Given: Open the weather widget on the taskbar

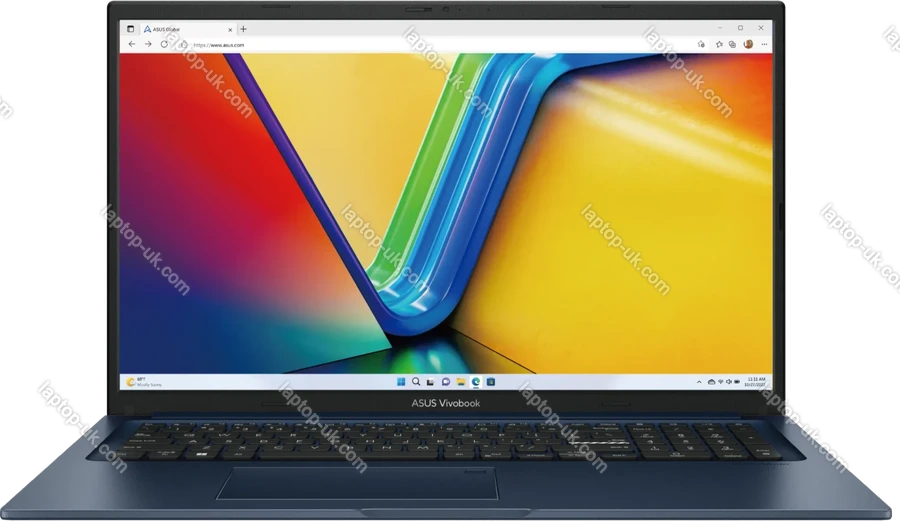Looking at the screenshot, I should (140, 382).
